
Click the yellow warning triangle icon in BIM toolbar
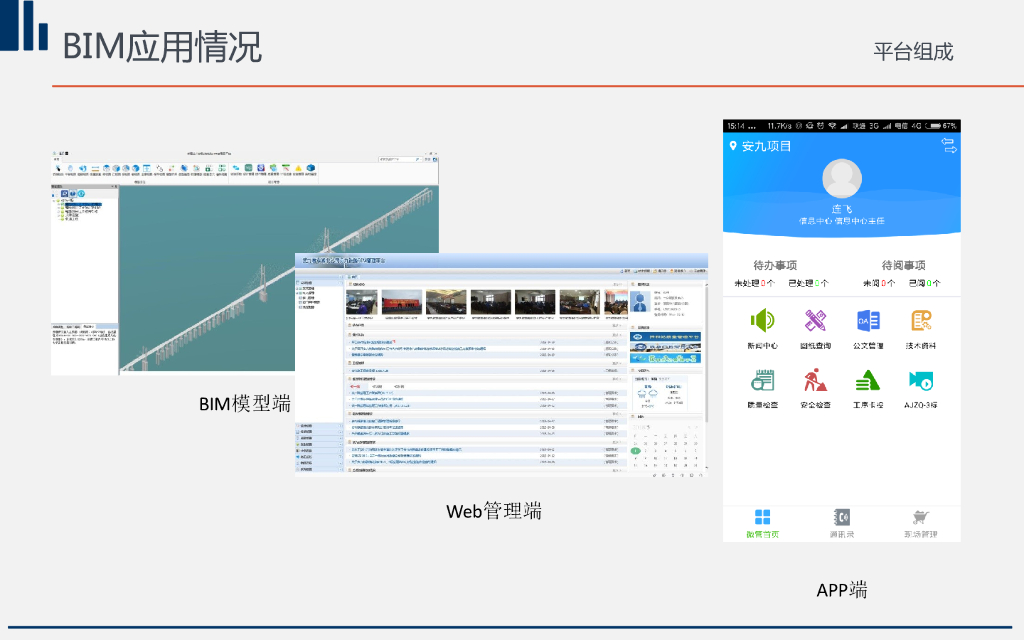coord(298,168)
